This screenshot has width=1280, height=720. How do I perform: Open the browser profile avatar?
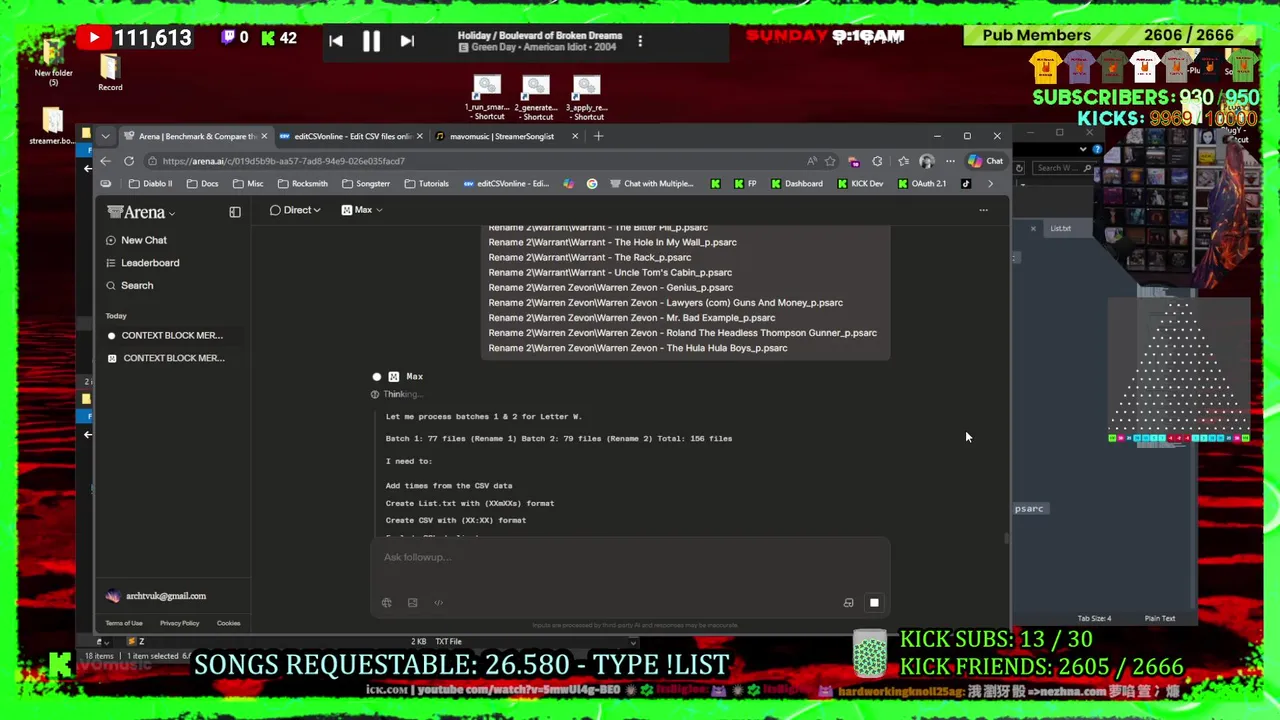coord(927,161)
